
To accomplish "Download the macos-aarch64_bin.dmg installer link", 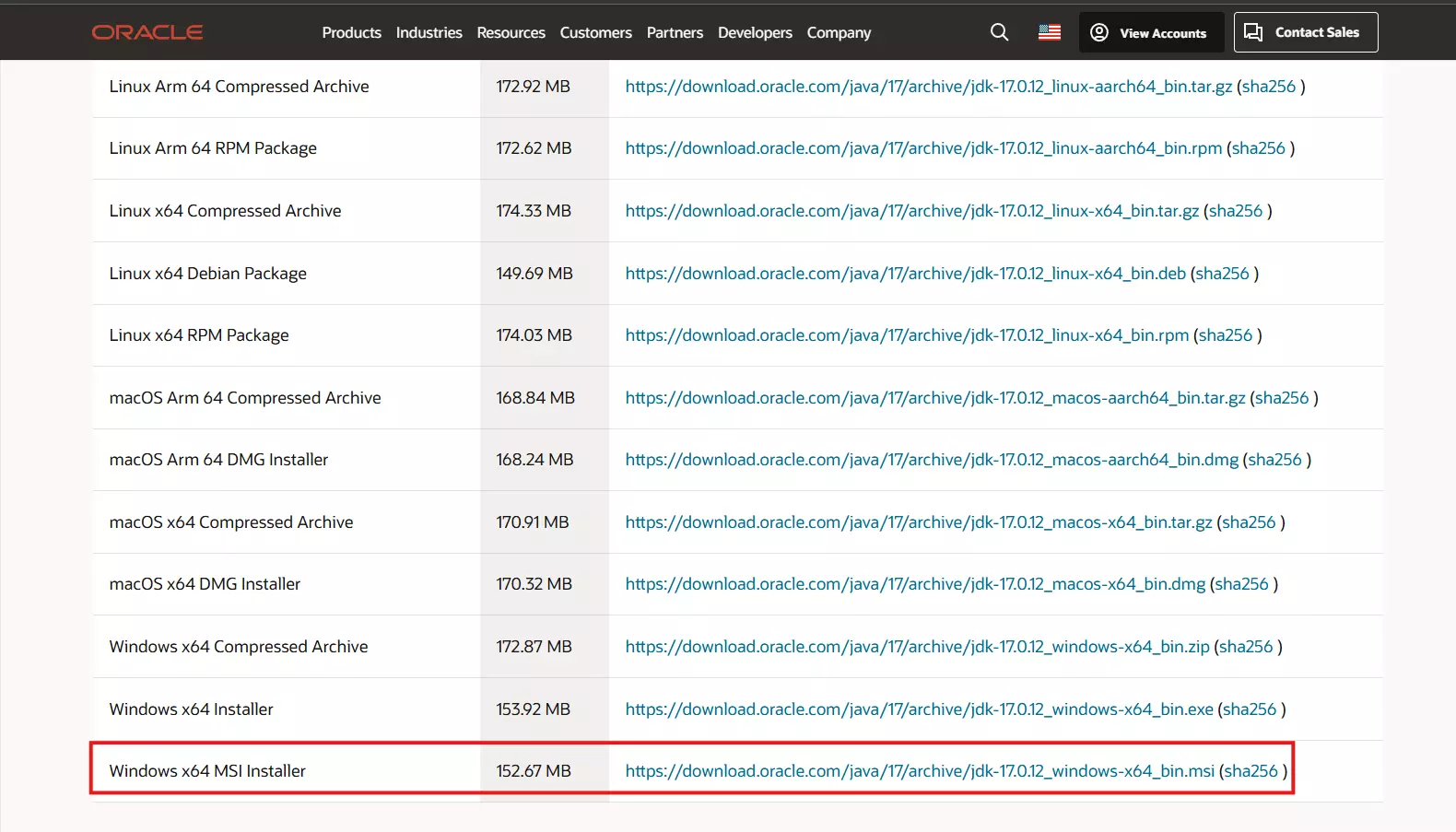I will [x=932, y=460].
